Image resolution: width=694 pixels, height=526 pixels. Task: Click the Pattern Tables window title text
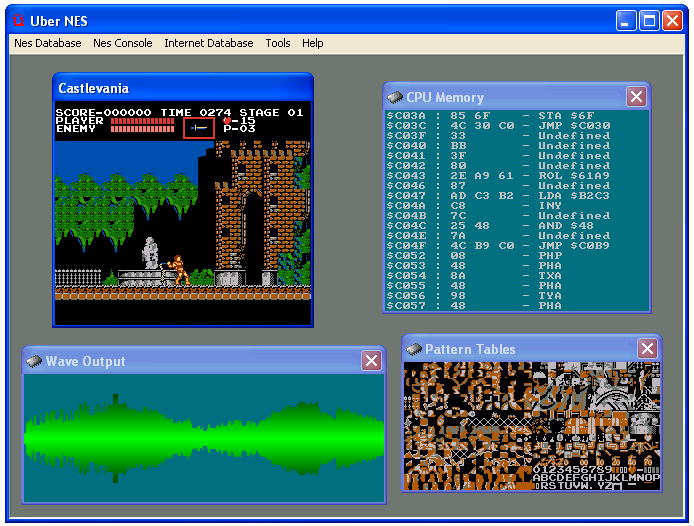470,349
